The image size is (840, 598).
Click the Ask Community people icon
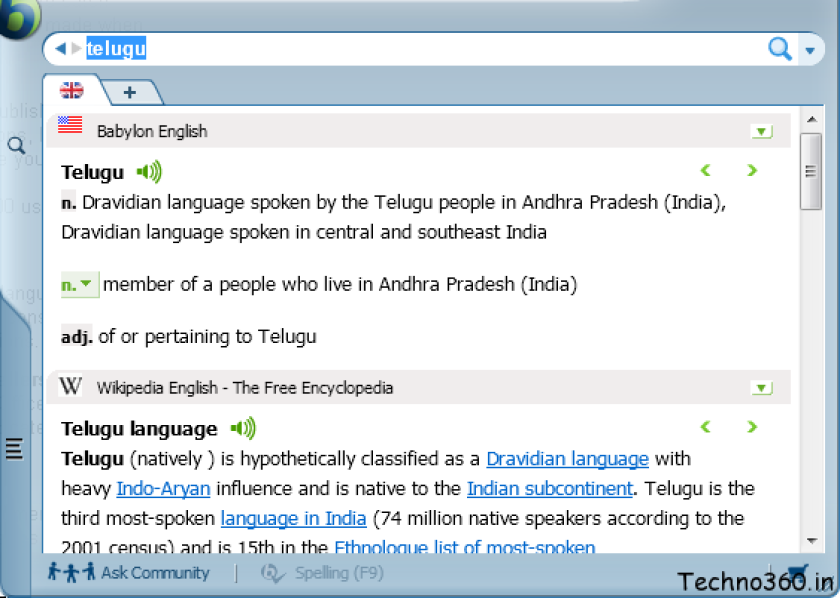71,572
